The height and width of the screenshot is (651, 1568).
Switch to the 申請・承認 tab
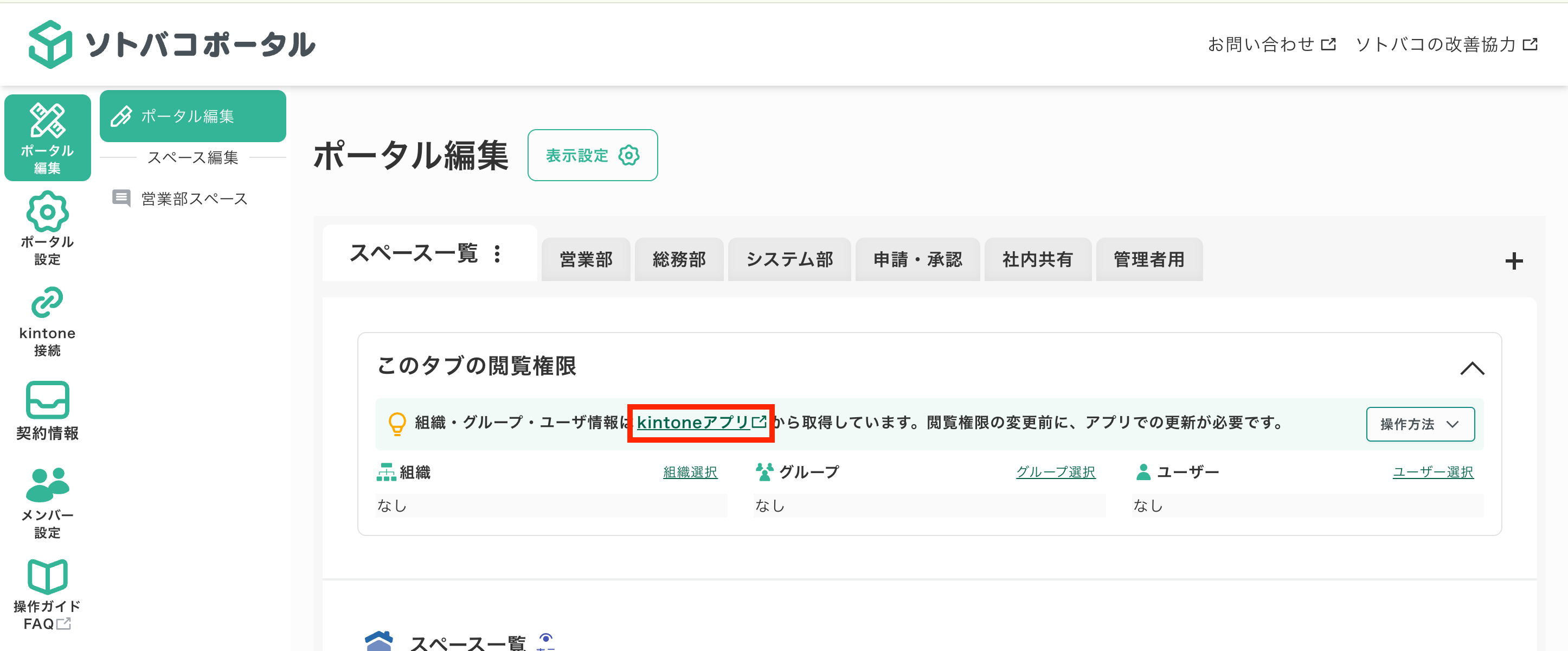917,259
